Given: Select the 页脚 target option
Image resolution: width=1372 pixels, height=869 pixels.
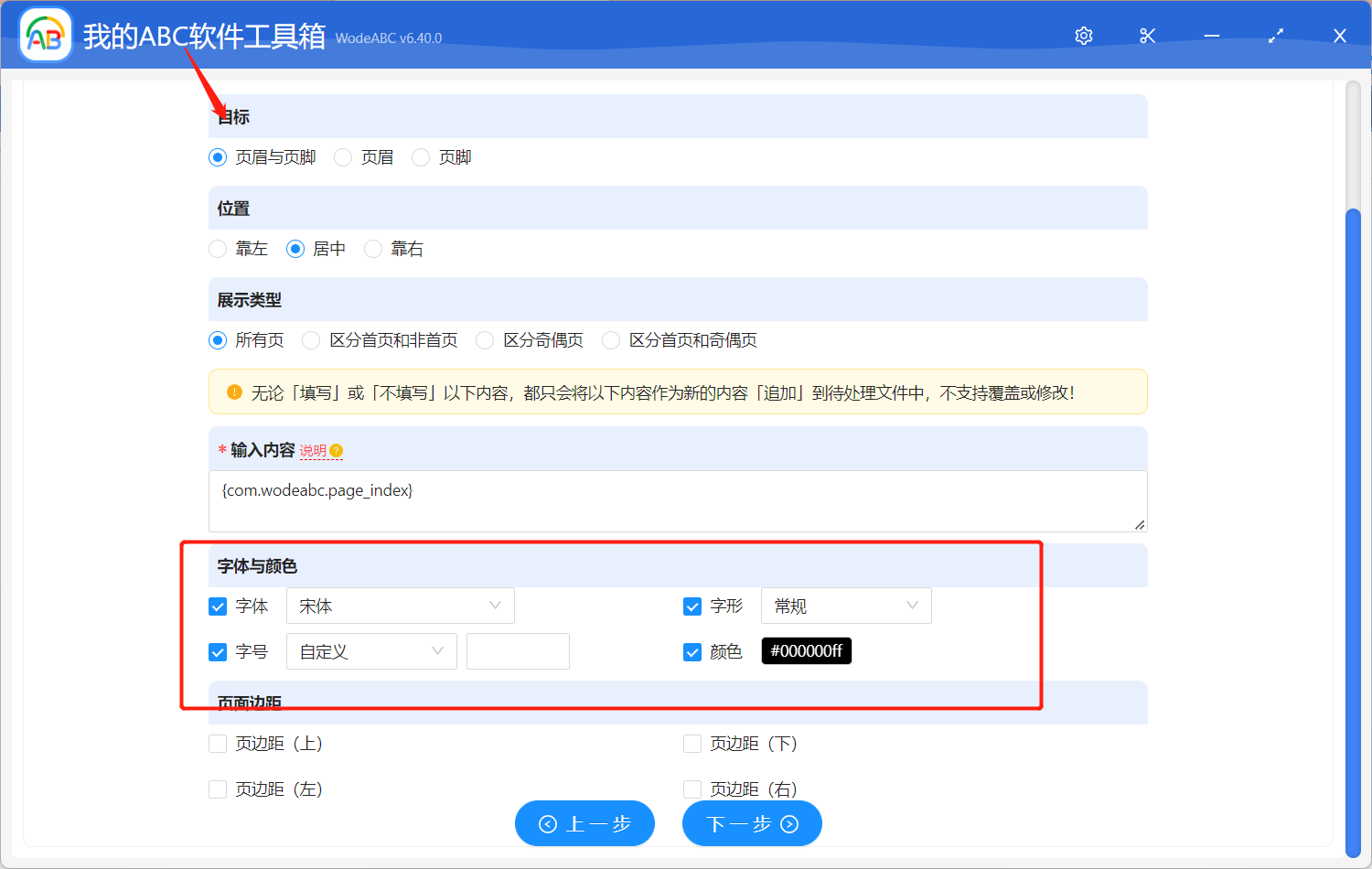Looking at the screenshot, I should click(420, 156).
